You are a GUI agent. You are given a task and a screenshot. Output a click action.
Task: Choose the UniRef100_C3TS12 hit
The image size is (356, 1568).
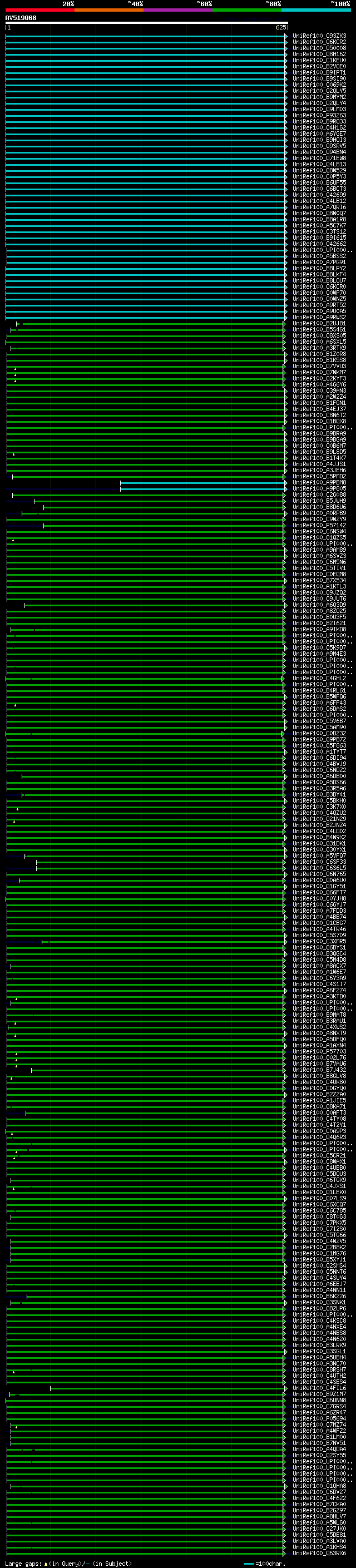tap(319, 231)
